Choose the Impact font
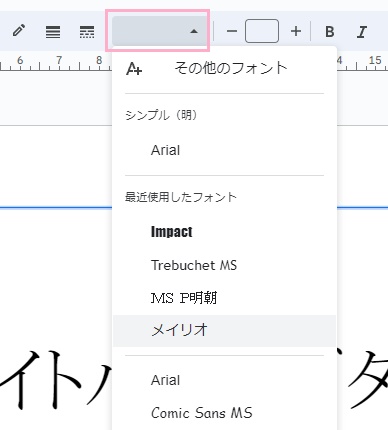 [224, 232]
